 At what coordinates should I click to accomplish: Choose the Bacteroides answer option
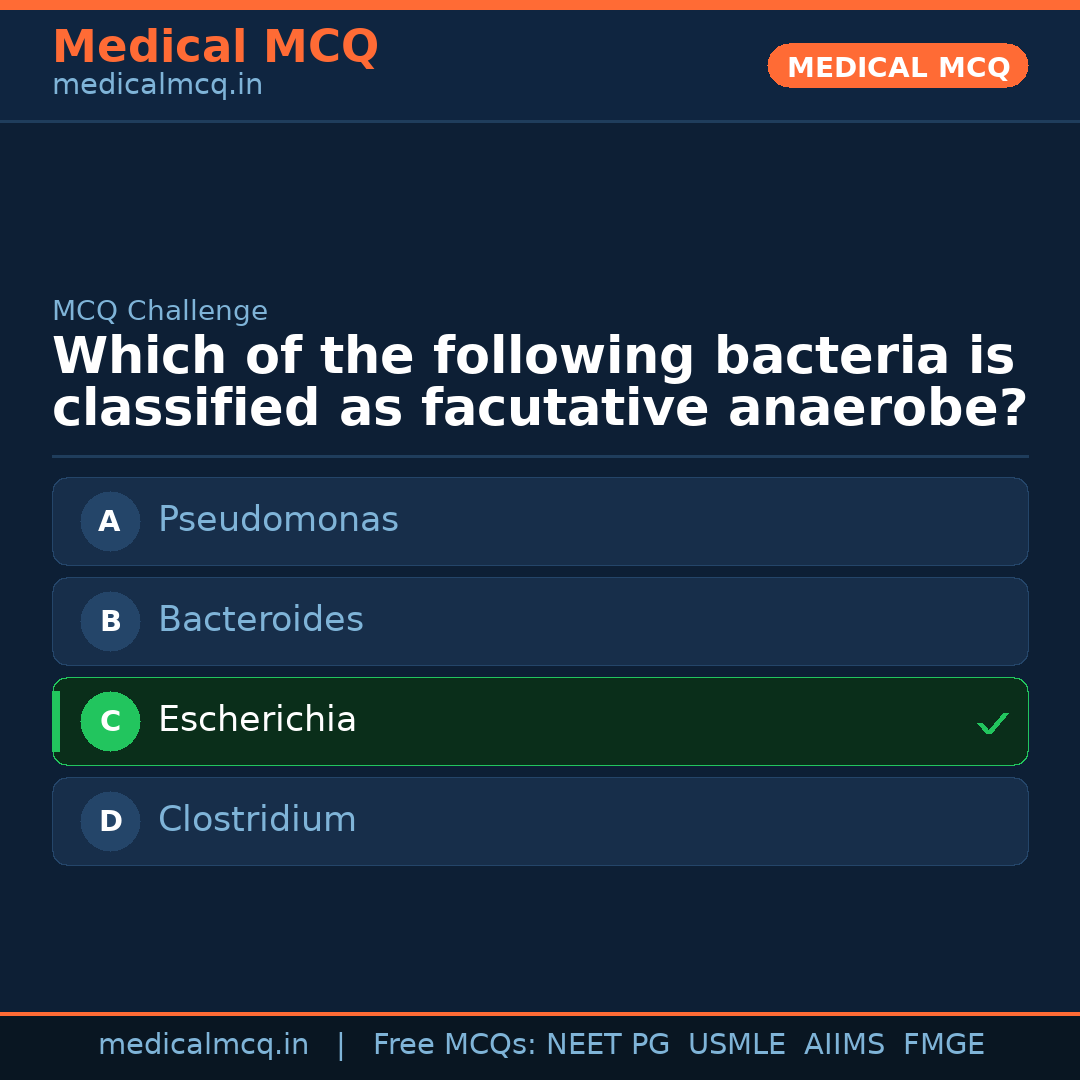click(x=261, y=620)
